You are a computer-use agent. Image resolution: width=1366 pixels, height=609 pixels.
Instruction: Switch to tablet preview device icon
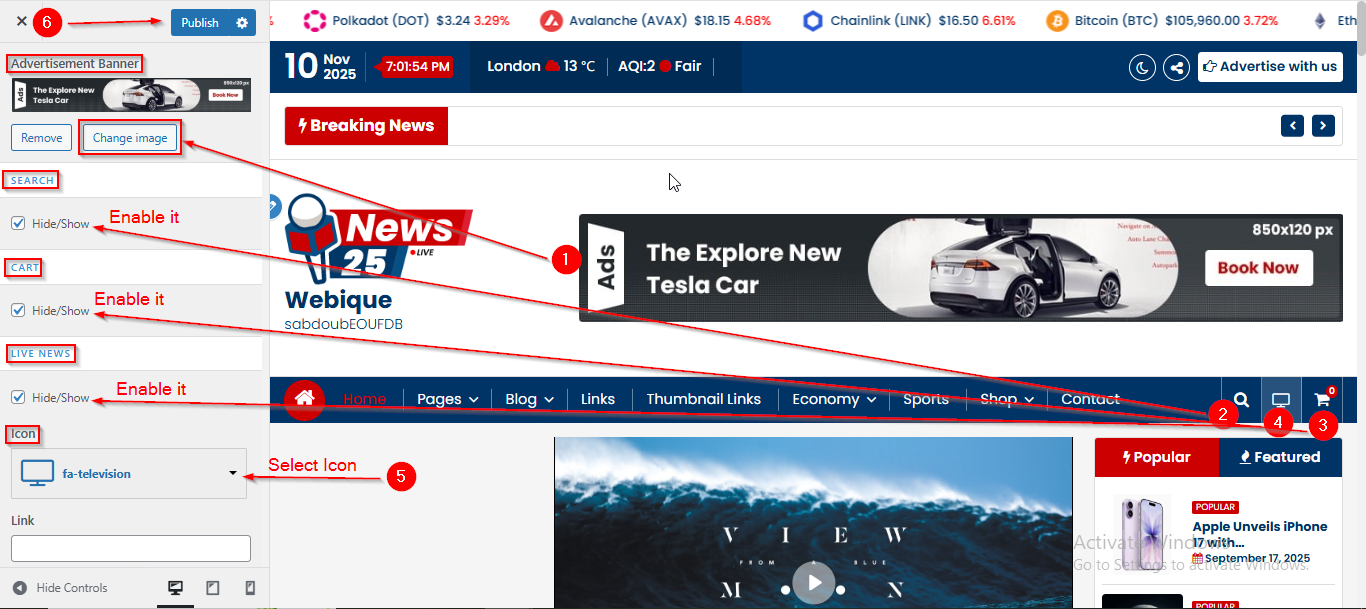click(x=212, y=588)
